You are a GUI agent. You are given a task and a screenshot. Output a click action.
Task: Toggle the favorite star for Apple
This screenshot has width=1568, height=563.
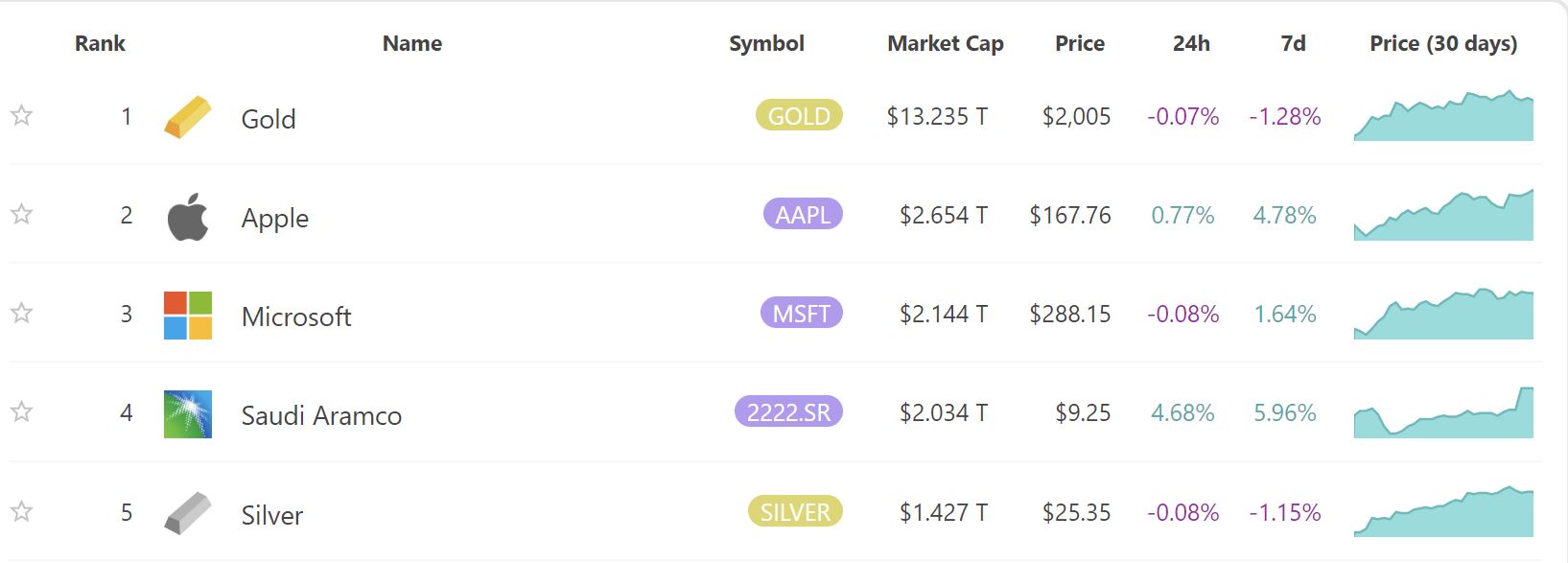tap(22, 214)
